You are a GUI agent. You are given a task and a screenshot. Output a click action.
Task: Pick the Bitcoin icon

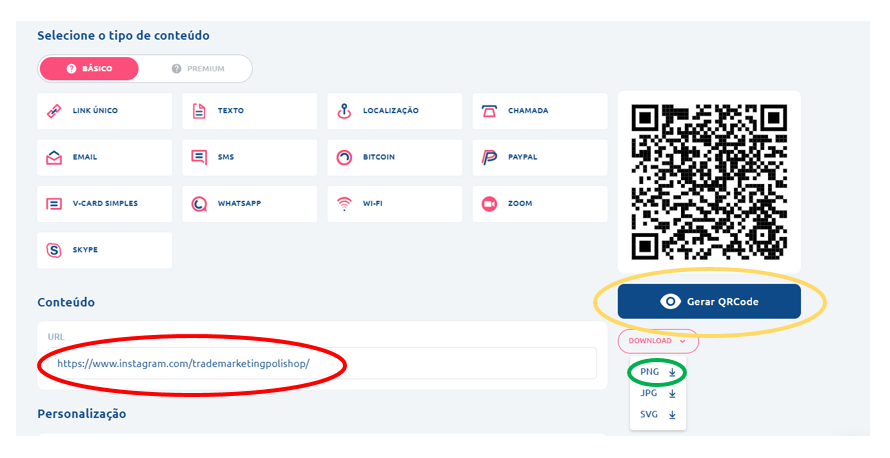344,157
